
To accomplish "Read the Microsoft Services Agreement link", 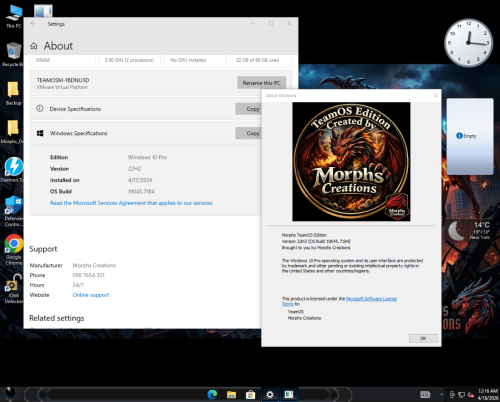I will click(x=131, y=203).
